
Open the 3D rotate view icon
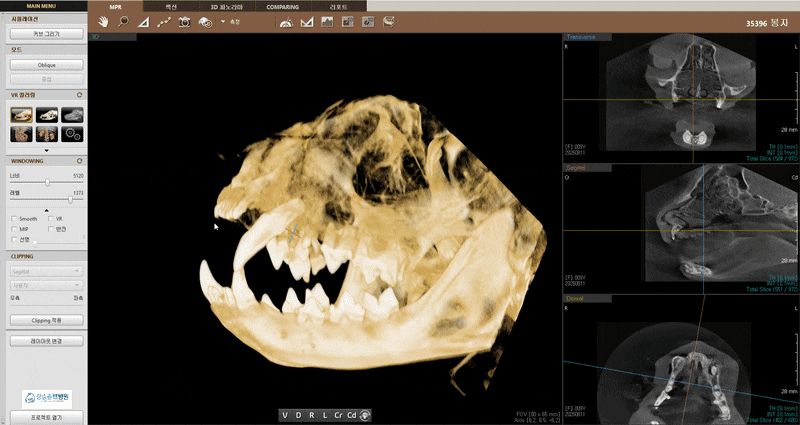coord(206,22)
